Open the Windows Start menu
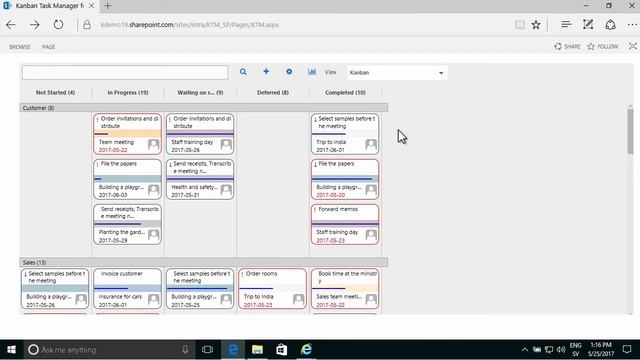This screenshot has height=360, width=640. (11, 350)
